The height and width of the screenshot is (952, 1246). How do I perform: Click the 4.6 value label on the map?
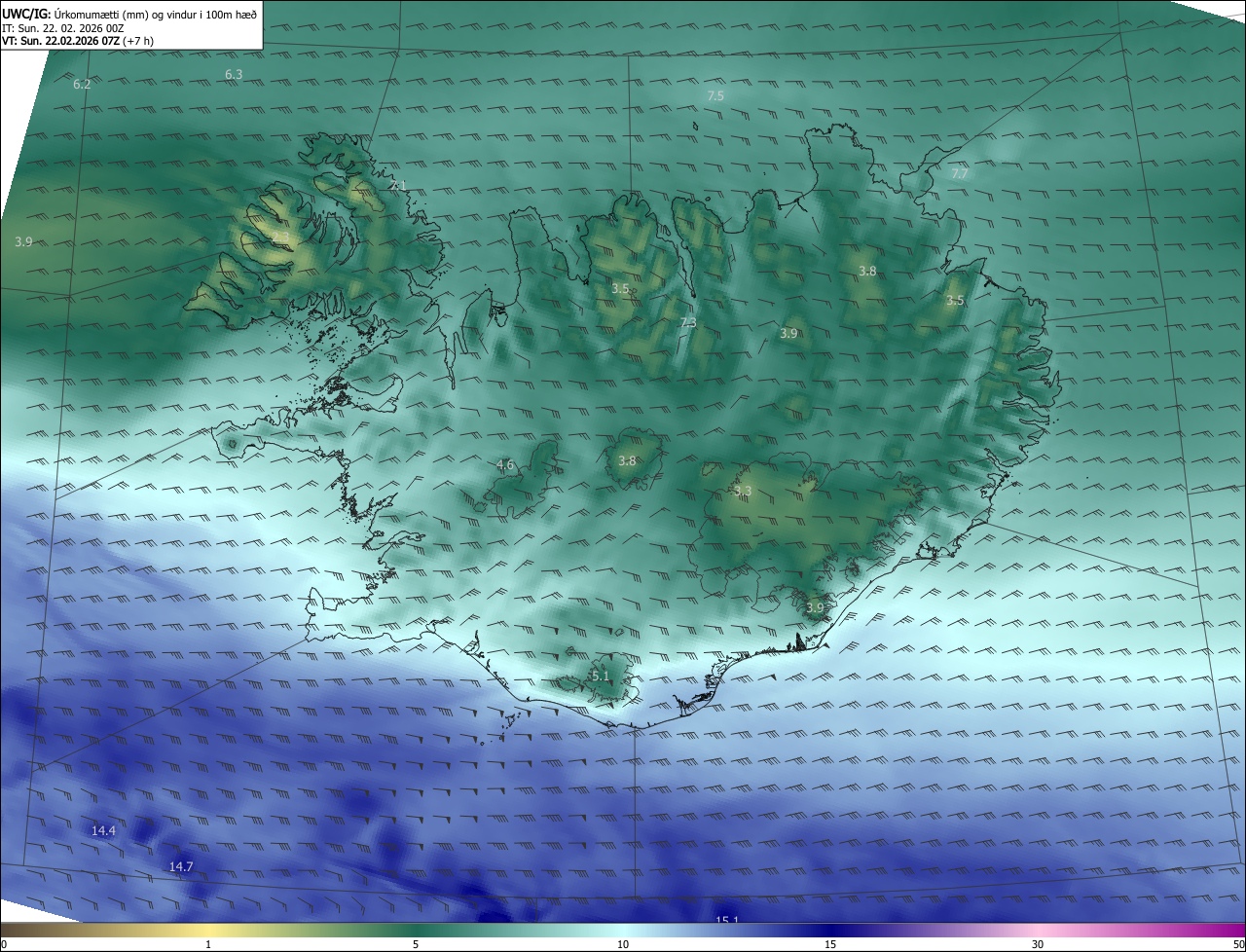coord(505,464)
